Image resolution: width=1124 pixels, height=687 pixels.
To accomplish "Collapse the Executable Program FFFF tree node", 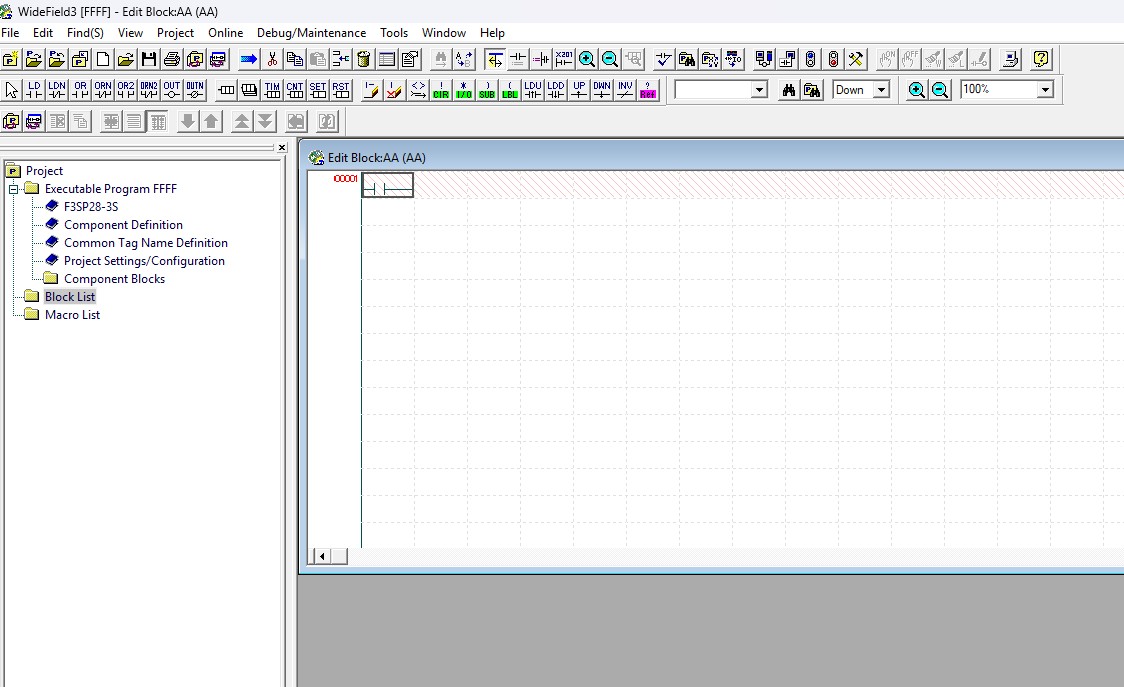I will point(14,189).
